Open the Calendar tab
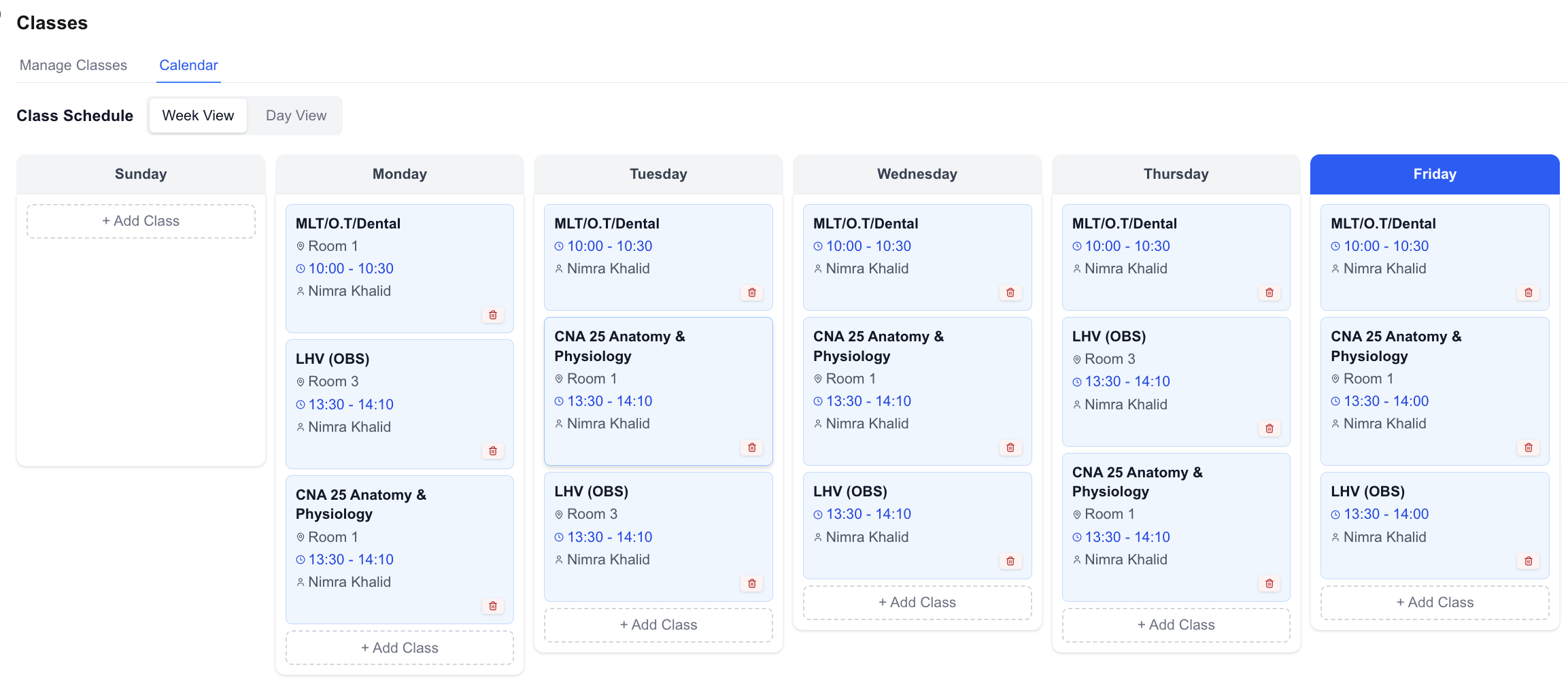The width and height of the screenshot is (1568, 699). click(188, 65)
